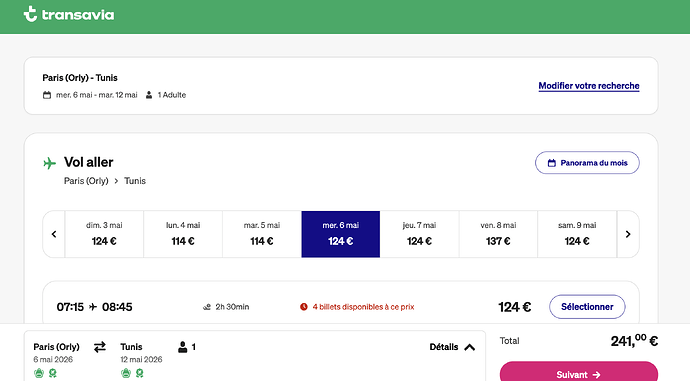Screen dimensions: 690x381
Task: Choose ven. 8 mai 137 € date
Action: pyautogui.click(x=498, y=234)
